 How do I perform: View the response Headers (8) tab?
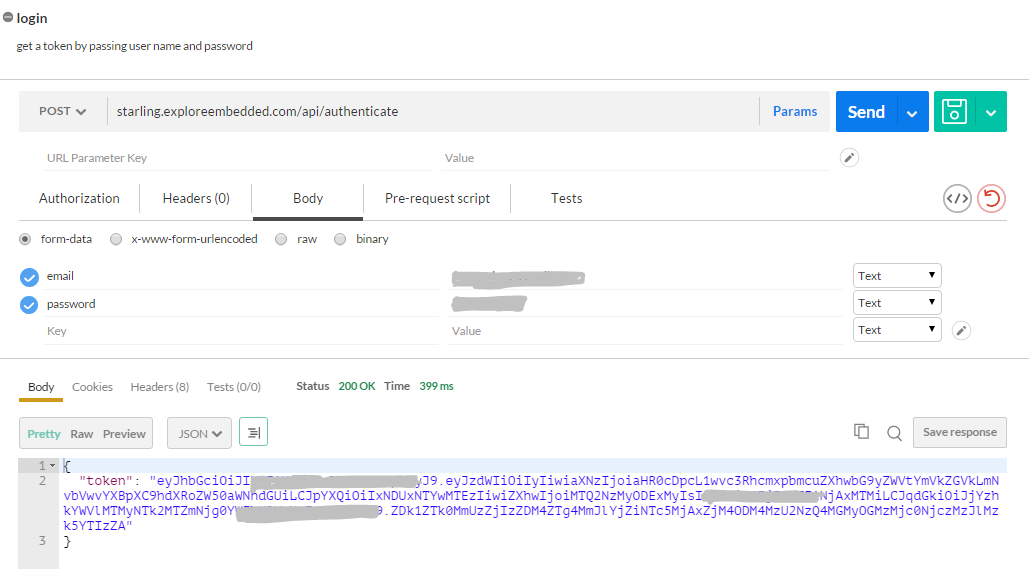pyautogui.click(x=159, y=387)
